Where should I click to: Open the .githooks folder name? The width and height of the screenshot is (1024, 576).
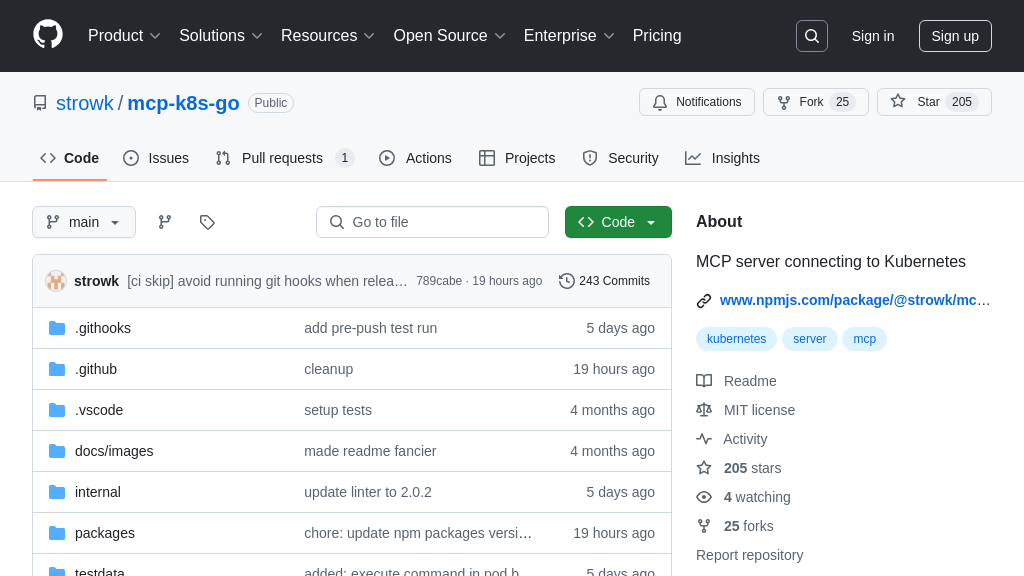click(103, 328)
